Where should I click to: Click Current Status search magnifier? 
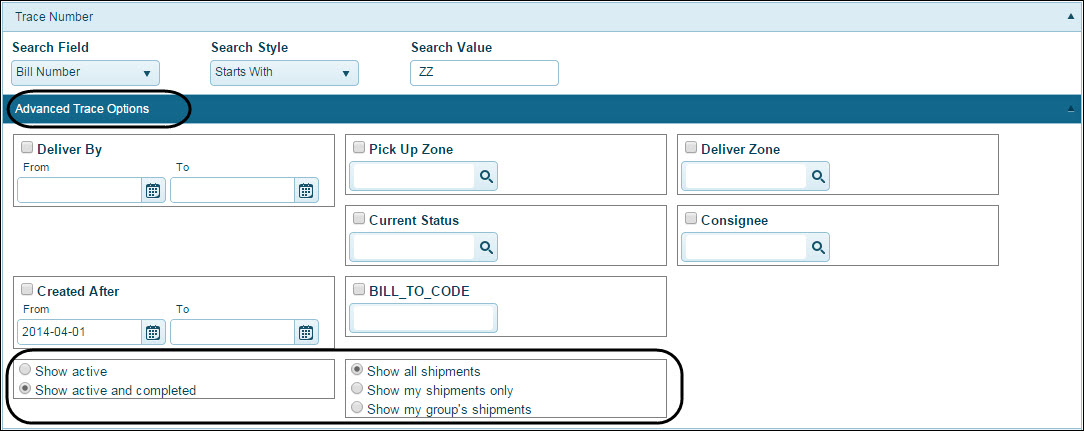click(x=486, y=247)
